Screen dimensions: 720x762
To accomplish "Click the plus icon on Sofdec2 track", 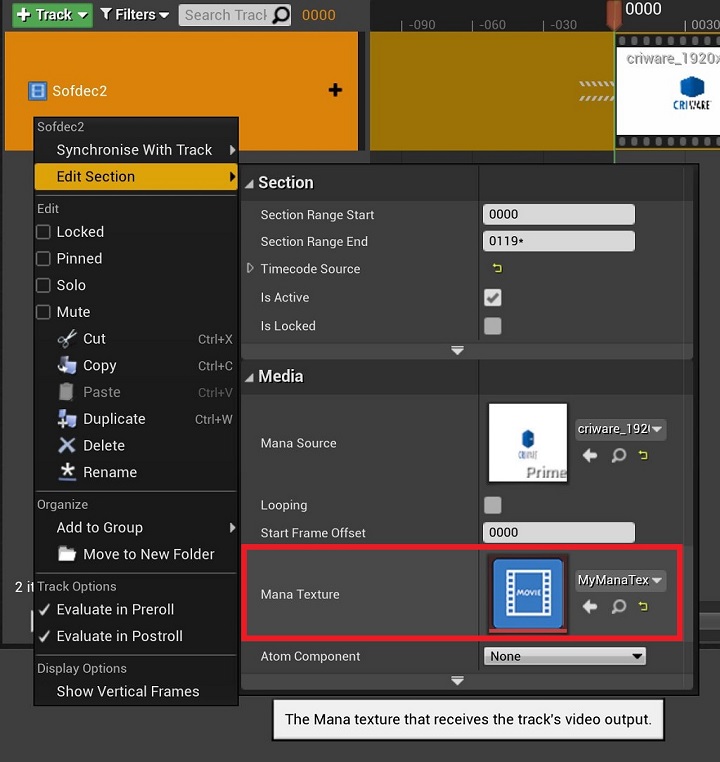I will click(x=335, y=90).
